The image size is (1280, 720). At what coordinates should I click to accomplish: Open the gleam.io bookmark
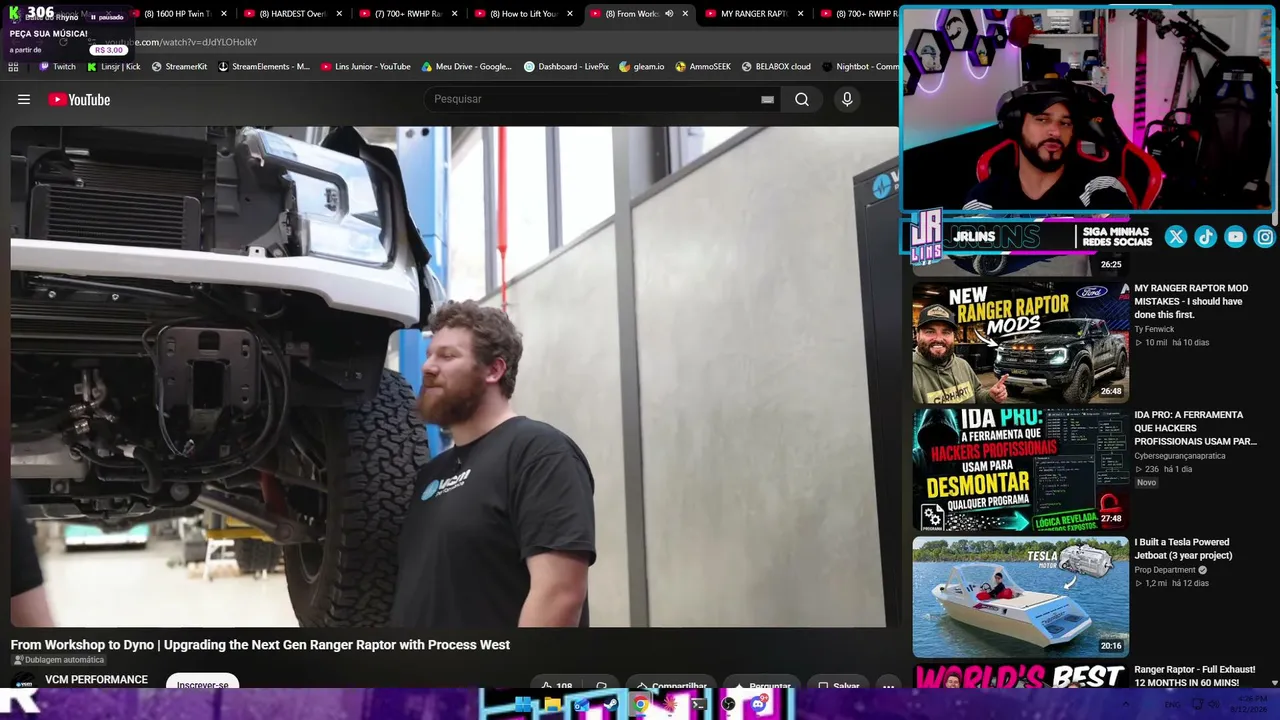click(642, 67)
